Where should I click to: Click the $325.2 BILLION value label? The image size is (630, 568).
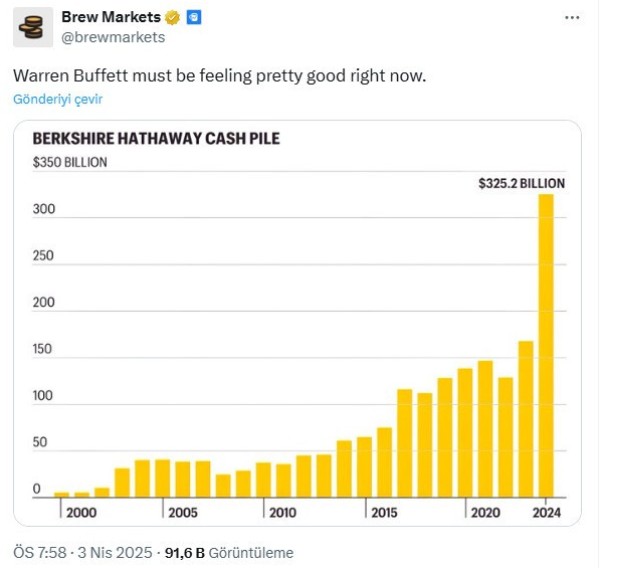pos(519,183)
